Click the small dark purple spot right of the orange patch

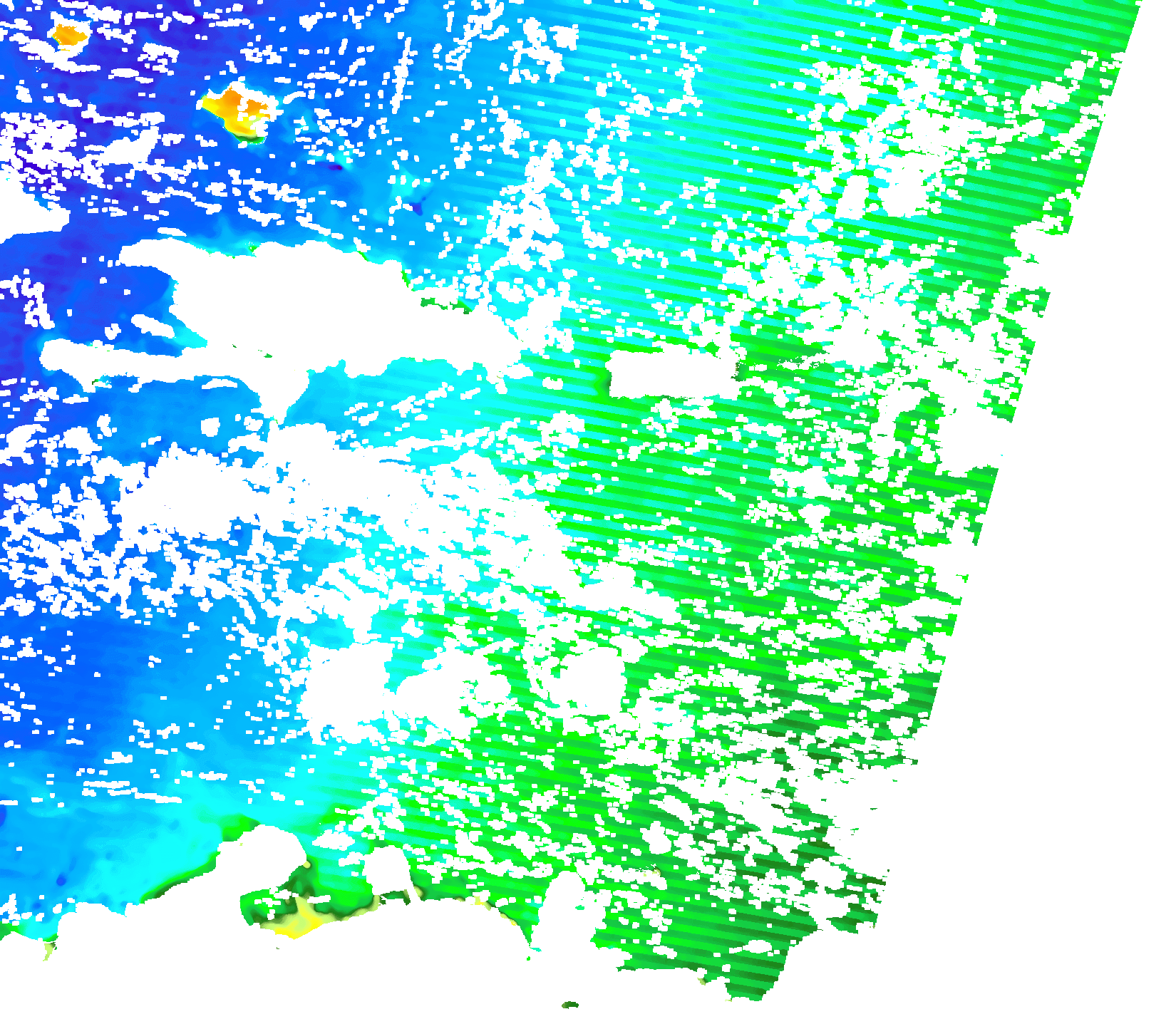(336, 167)
